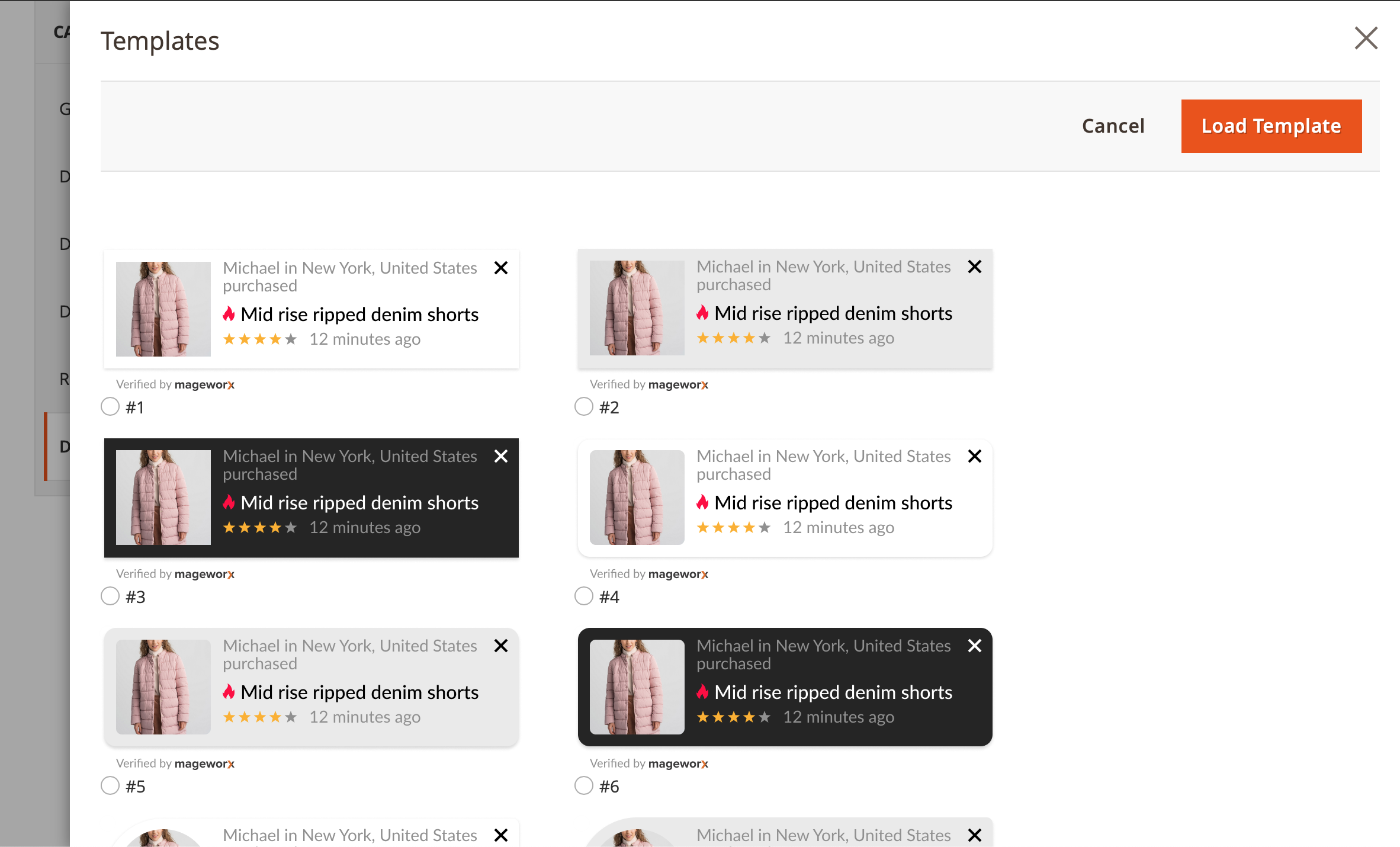This screenshot has width=1400, height=847.
Task: Click the X icon on template #5 preview
Action: coord(501,646)
